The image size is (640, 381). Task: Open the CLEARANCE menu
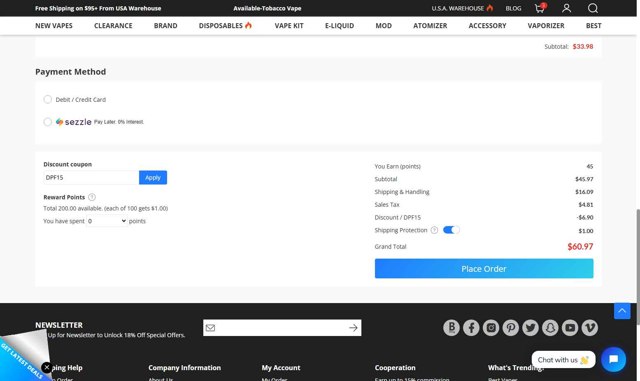[113, 25]
